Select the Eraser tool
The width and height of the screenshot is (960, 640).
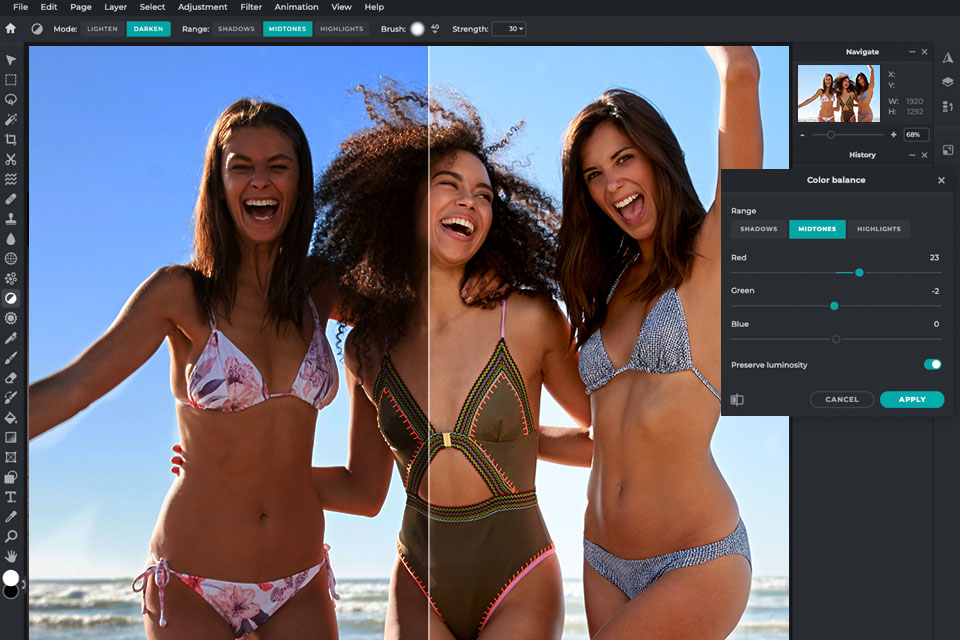10,378
